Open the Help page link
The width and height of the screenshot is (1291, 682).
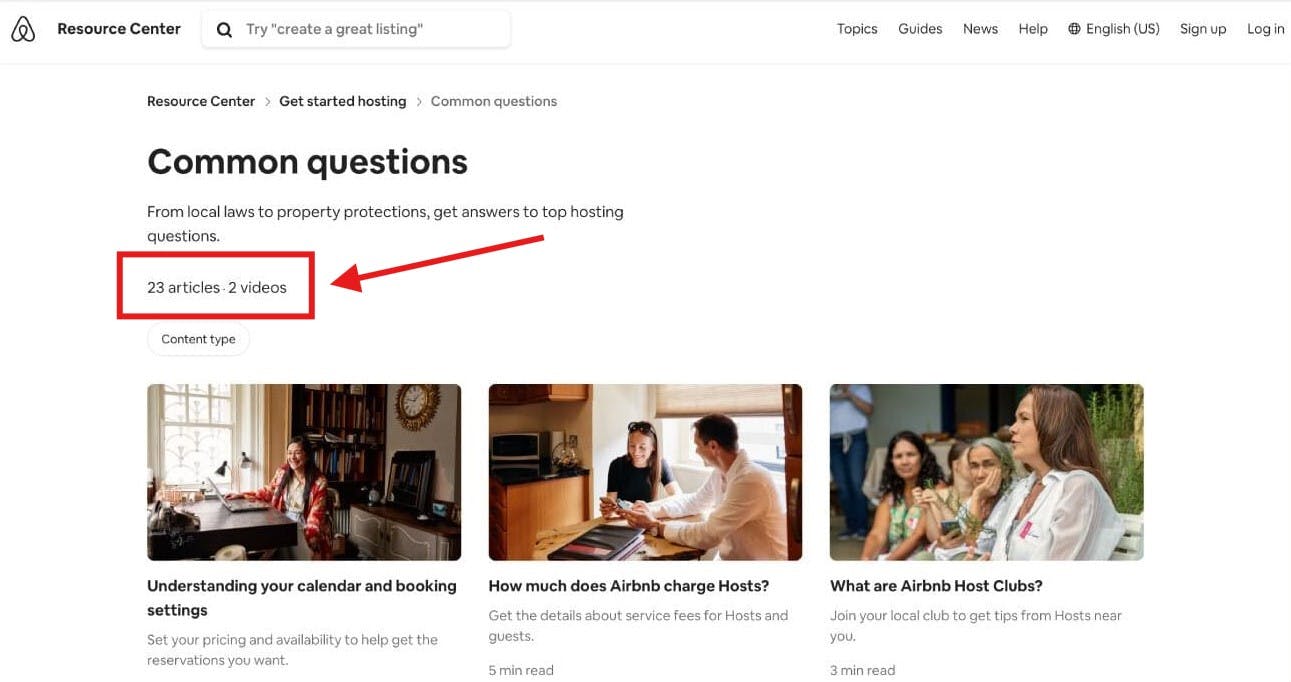point(1033,29)
